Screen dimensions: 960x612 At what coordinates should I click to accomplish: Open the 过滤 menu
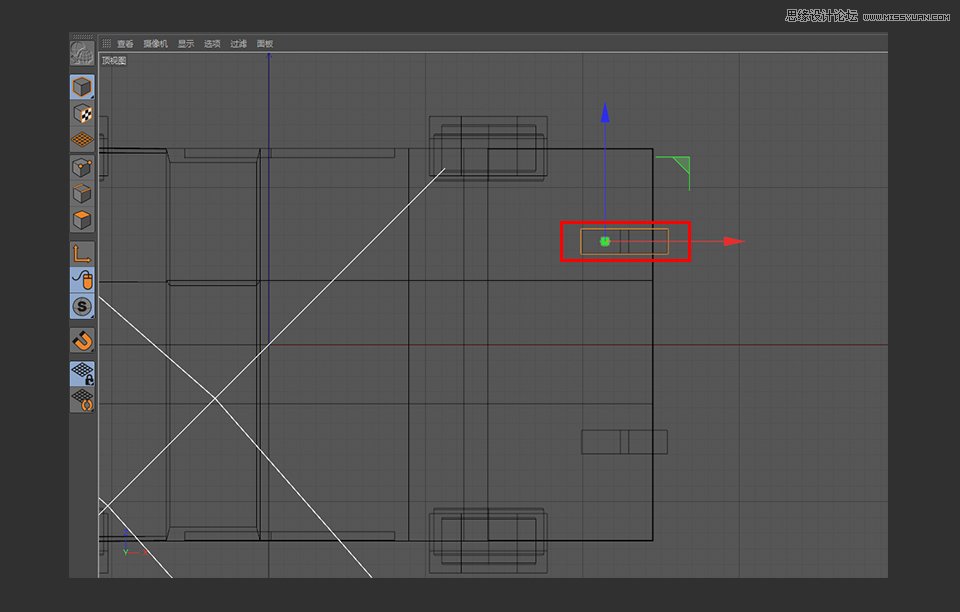click(x=238, y=43)
